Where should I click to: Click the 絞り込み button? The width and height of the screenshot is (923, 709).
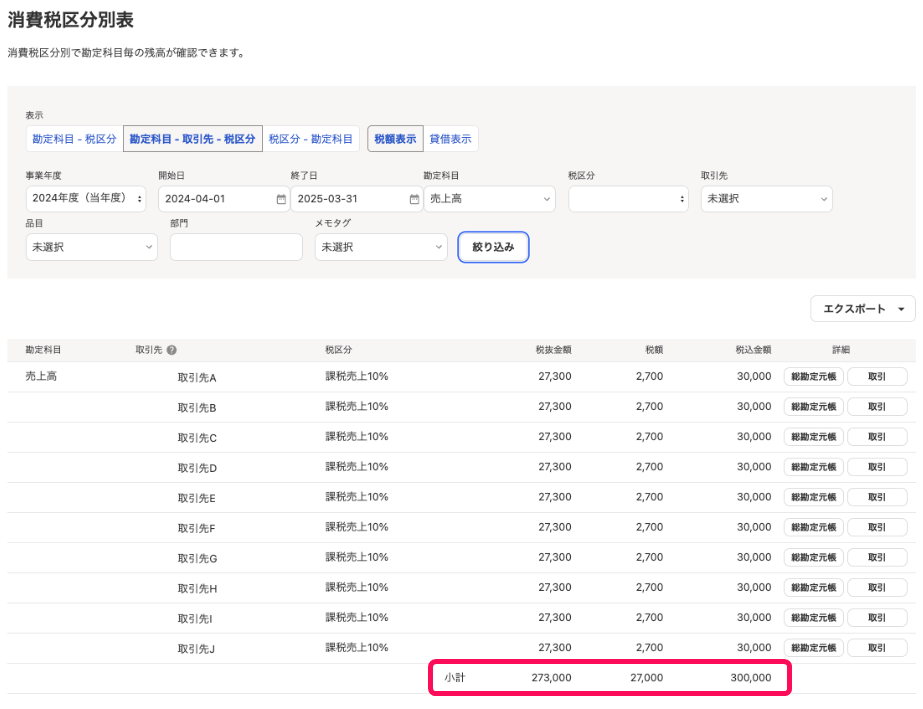click(493, 247)
